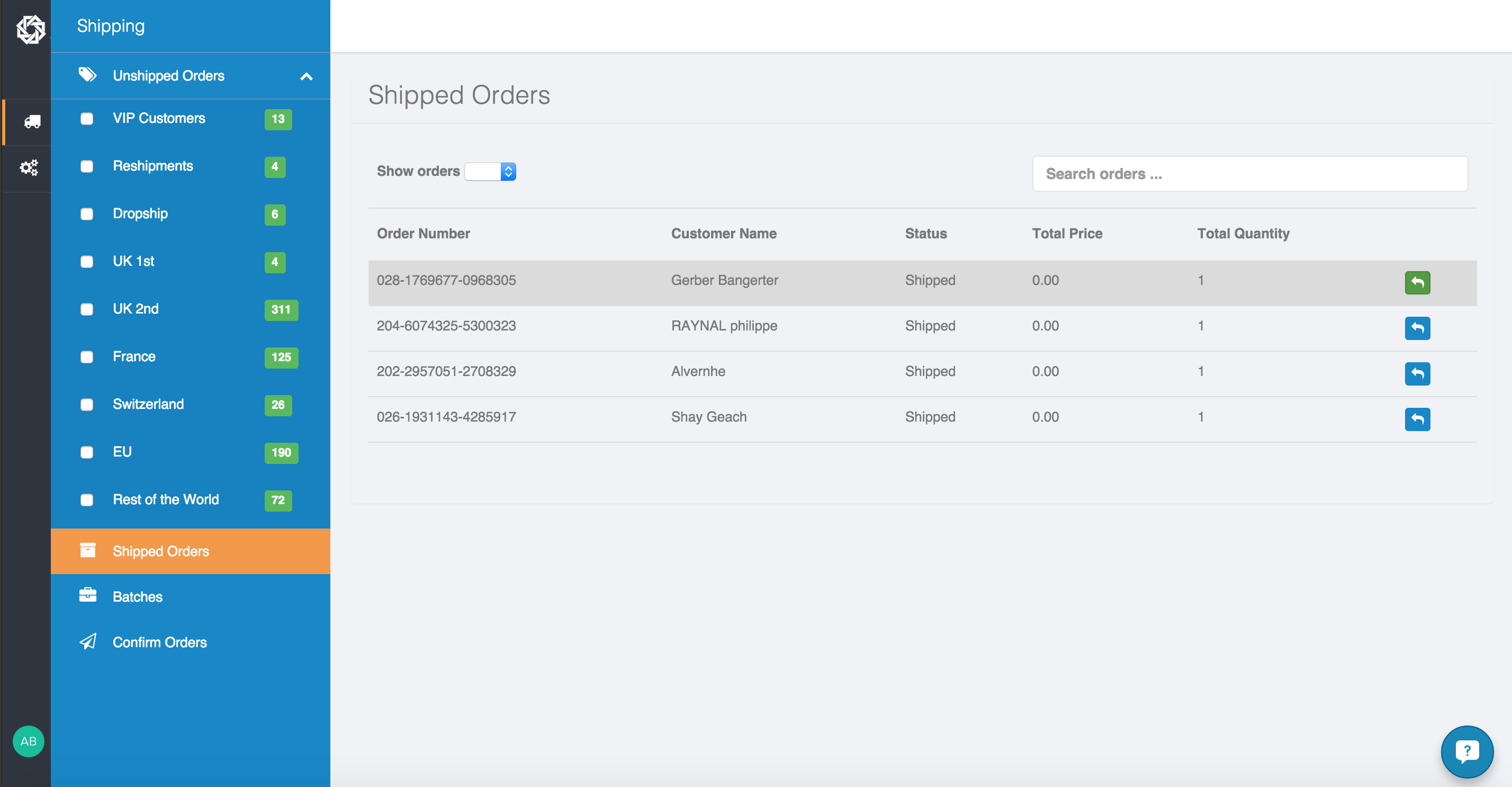The image size is (1512, 787).
Task: Toggle the Dropship checkbox
Action: coord(87,214)
